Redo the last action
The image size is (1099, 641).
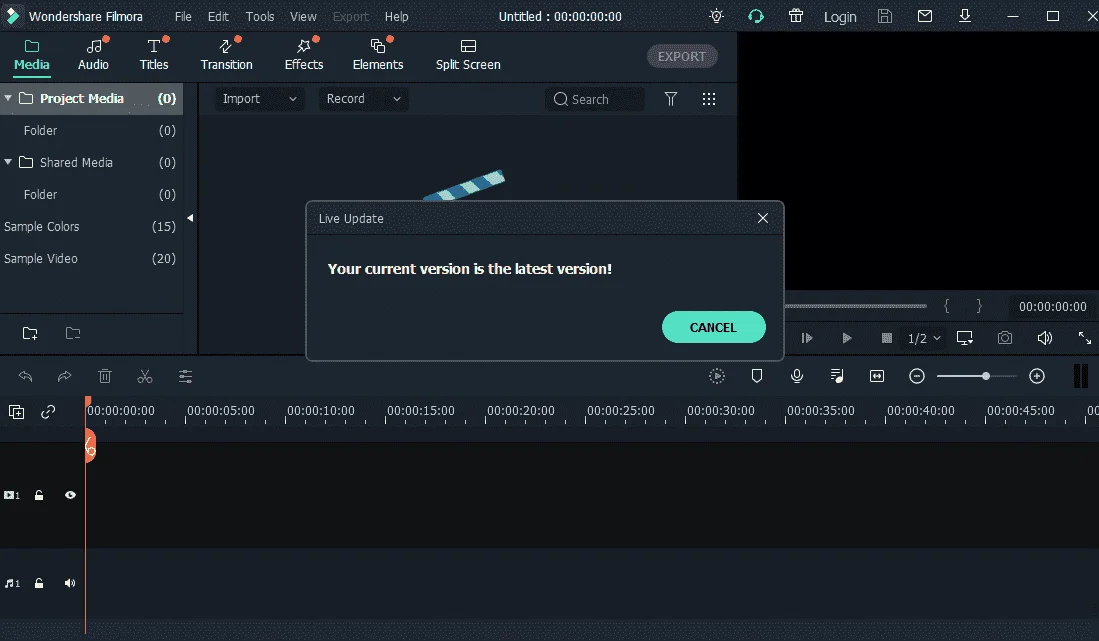click(64, 376)
